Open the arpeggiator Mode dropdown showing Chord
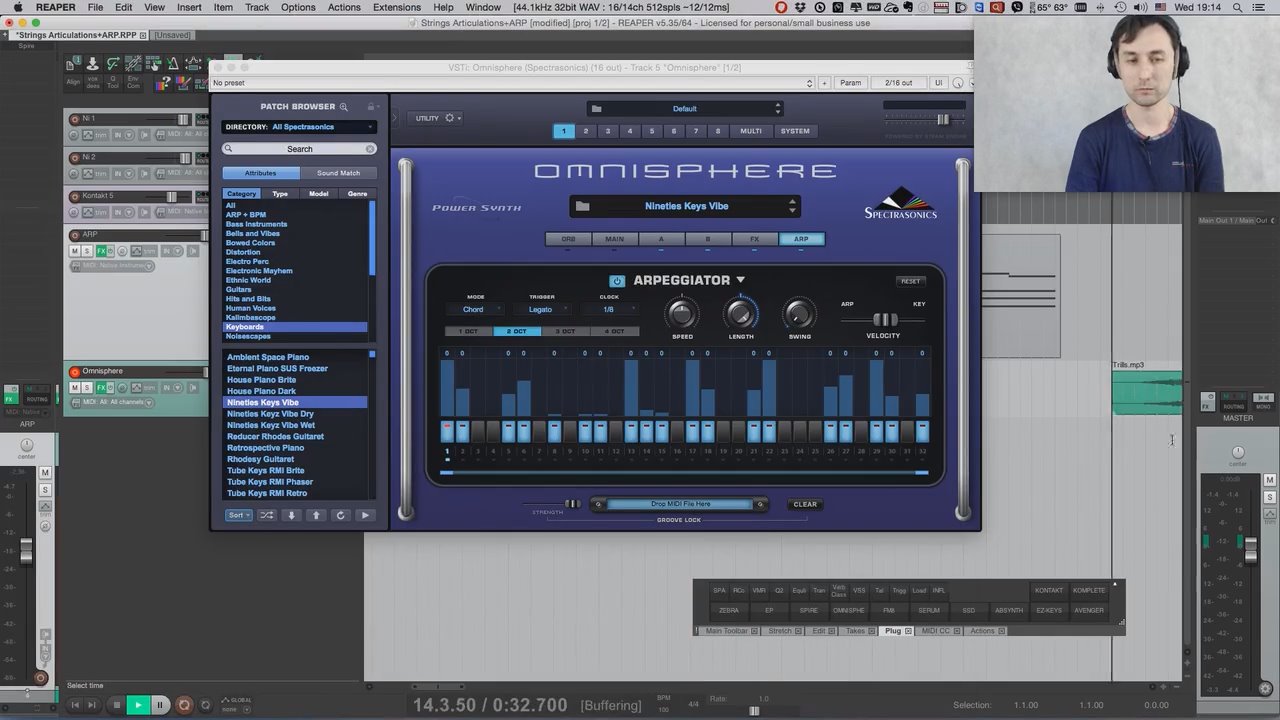The width and height of the screenshot is (1280, 720). [x=474, y=309]
